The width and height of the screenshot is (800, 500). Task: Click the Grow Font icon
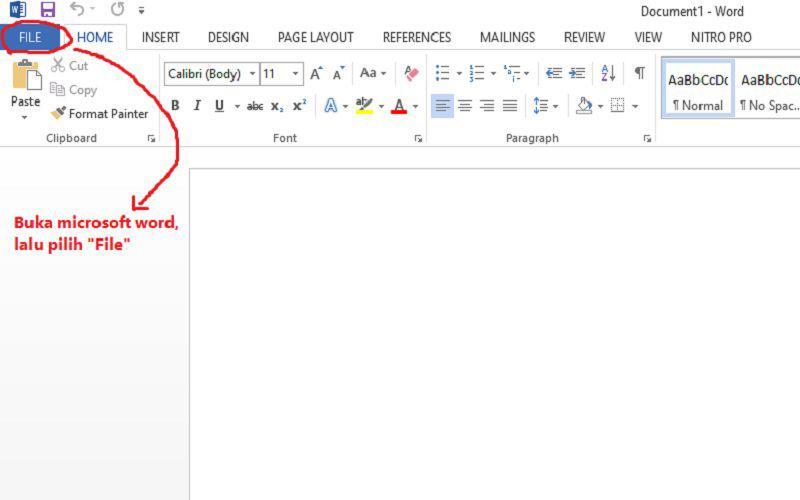pyautogui.click(x=316, y=73)
